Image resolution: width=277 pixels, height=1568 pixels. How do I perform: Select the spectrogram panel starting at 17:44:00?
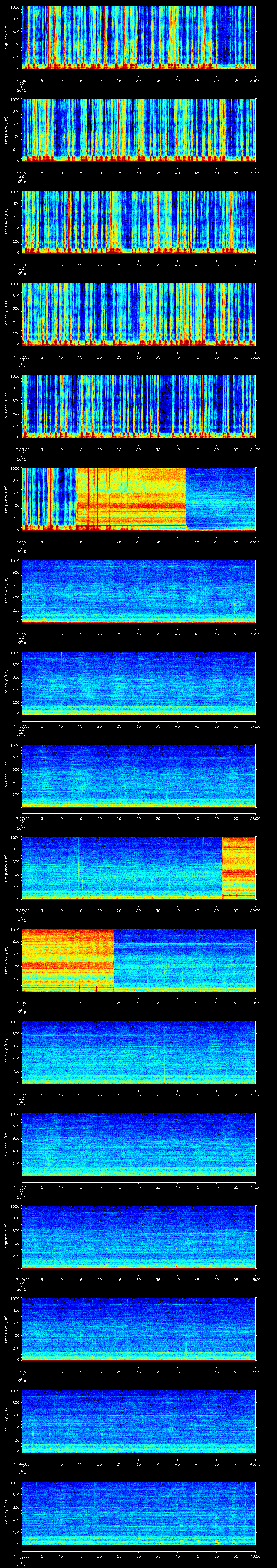pyautogui.click(x=138, y=1421)
